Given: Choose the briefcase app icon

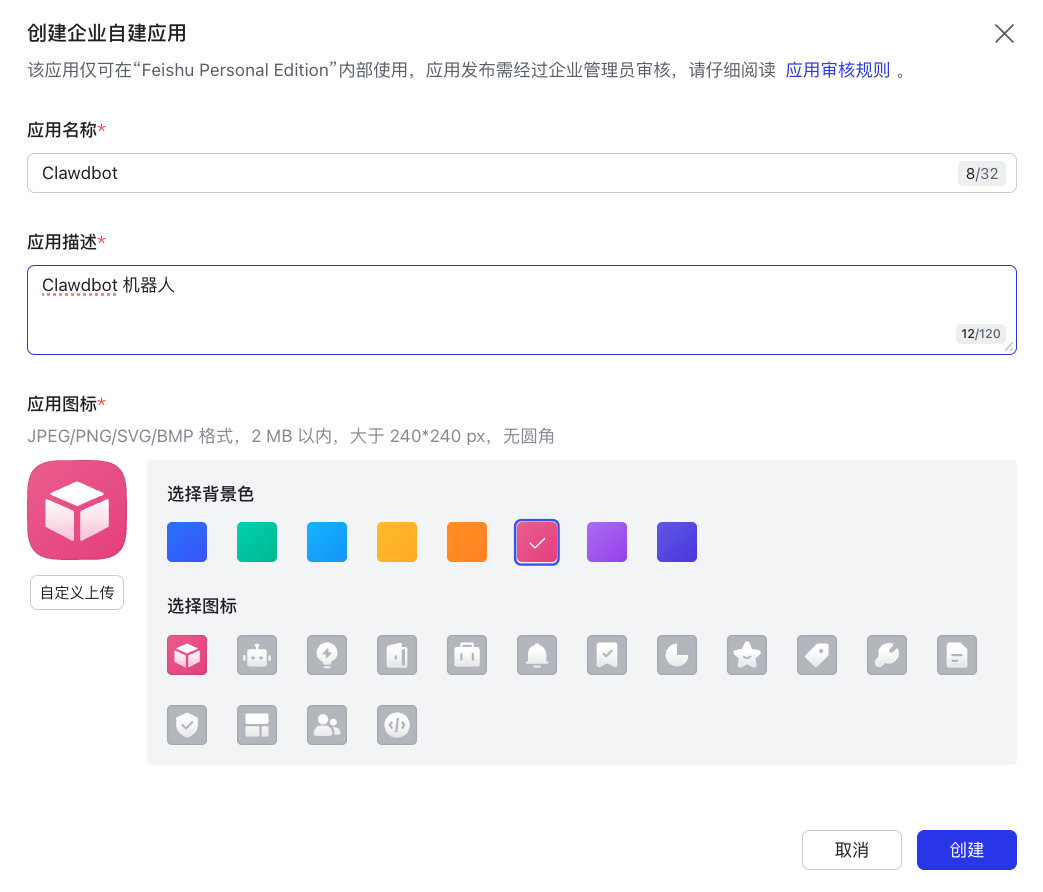Looking at the screenshot, I should tap(467, 655).
